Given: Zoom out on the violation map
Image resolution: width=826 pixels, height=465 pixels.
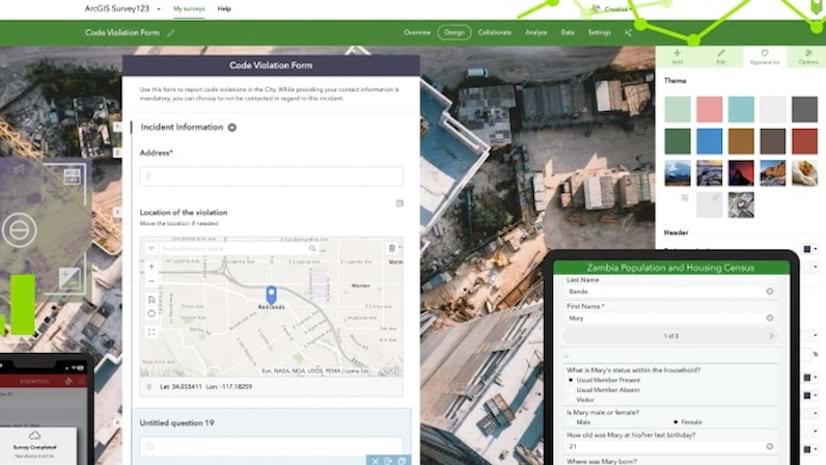Looking at the screenshot, I should pos(152,281).
